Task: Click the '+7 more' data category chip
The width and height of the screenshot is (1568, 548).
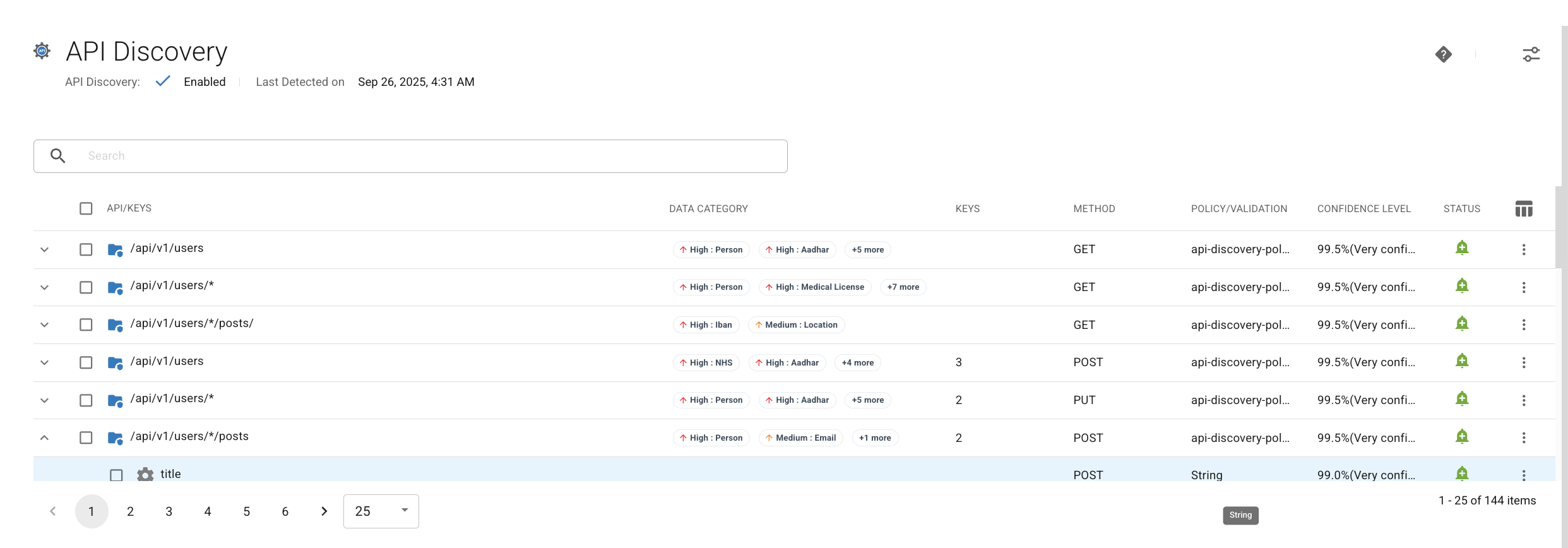Action: (903, 287)
